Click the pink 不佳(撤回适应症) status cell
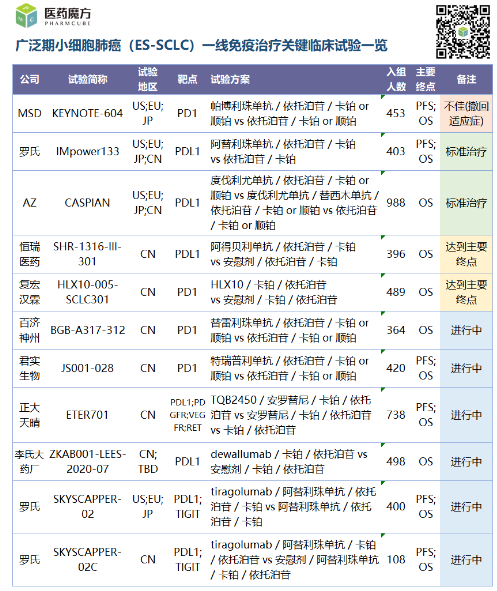 click(x=466, y=113)
